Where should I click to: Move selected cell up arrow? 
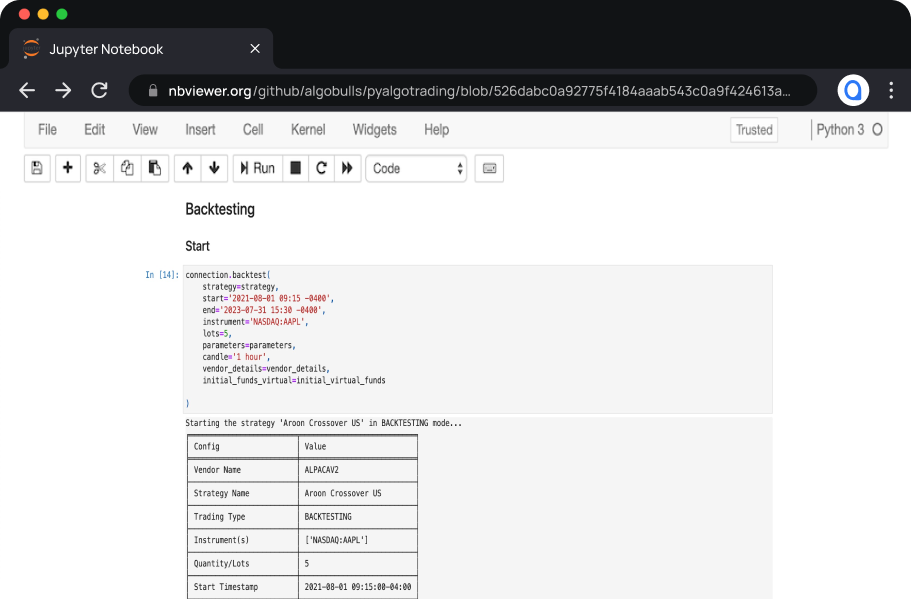(x=188, y=168)
